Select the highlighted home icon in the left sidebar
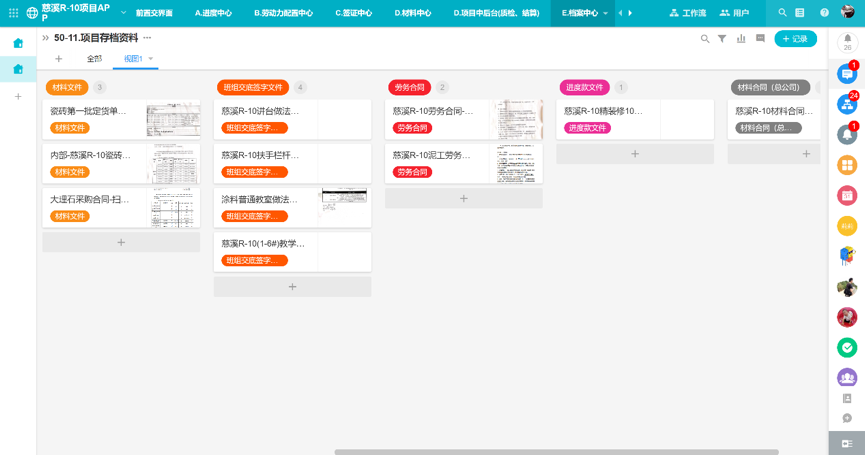 pyautogui.click(x=18, y=69)
